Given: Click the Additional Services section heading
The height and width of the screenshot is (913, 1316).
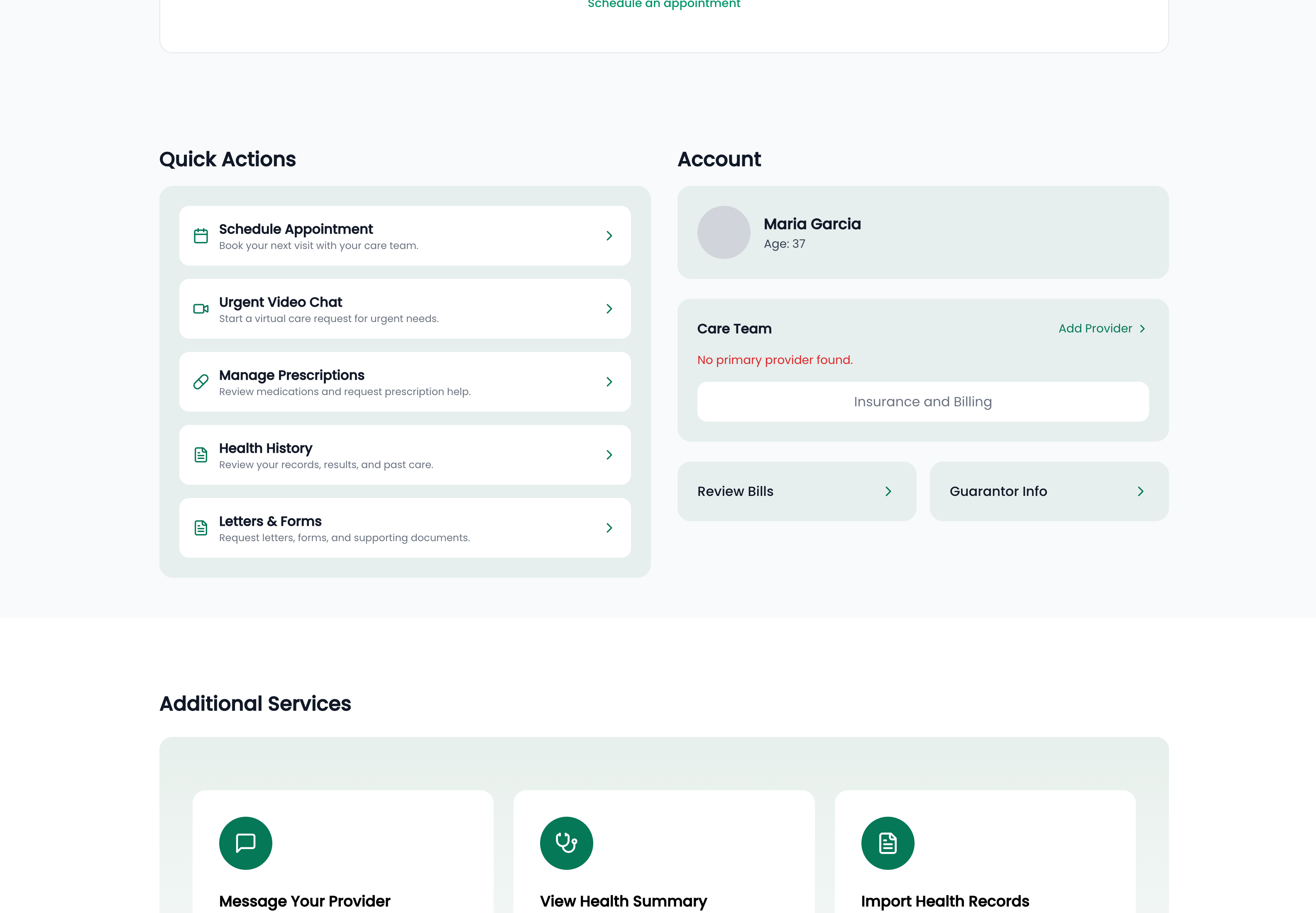Looking at the screenshot, I should pyautogui.click(x=255, y=703).
